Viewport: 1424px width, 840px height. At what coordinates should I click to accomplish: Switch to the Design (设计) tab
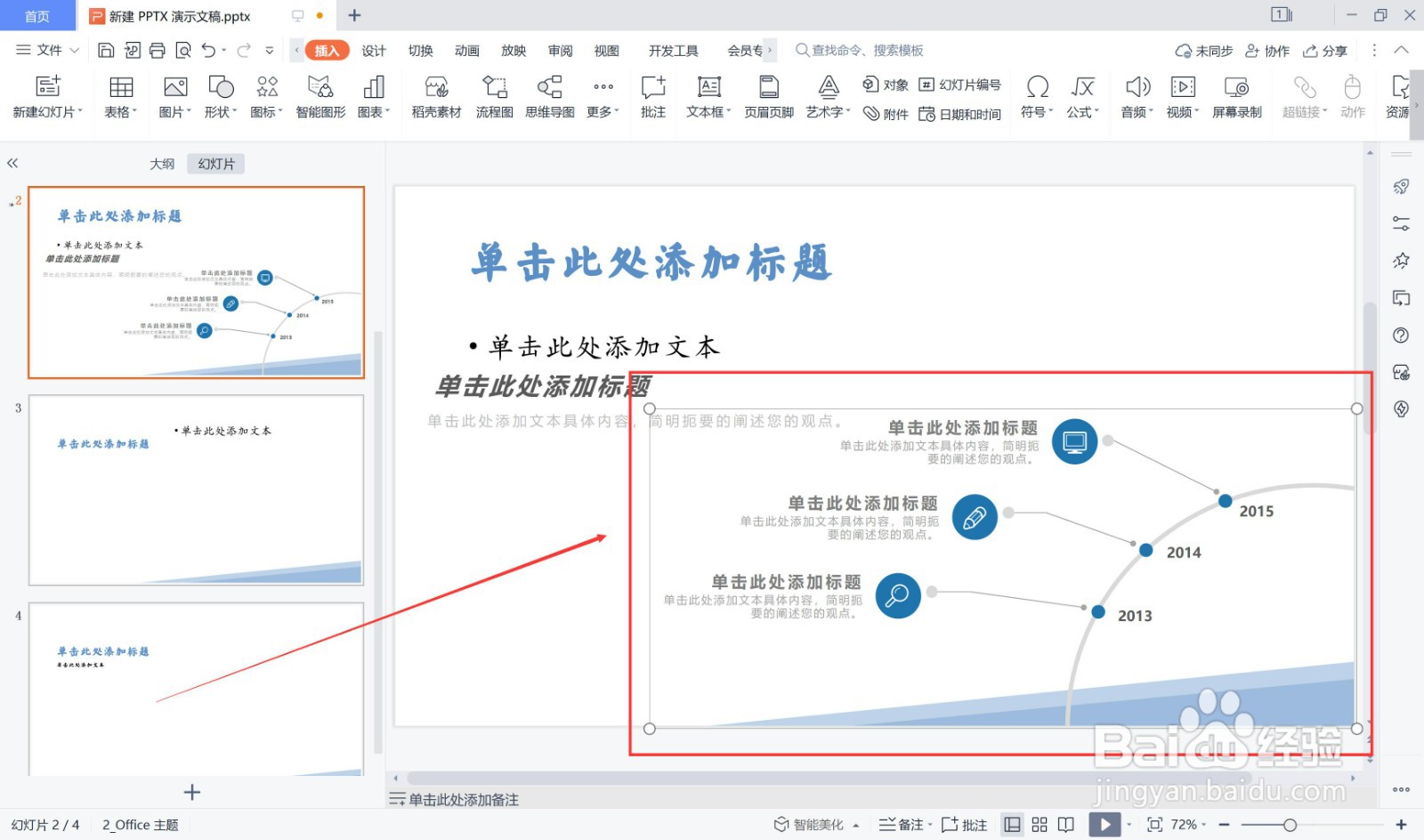coord(374,51)
